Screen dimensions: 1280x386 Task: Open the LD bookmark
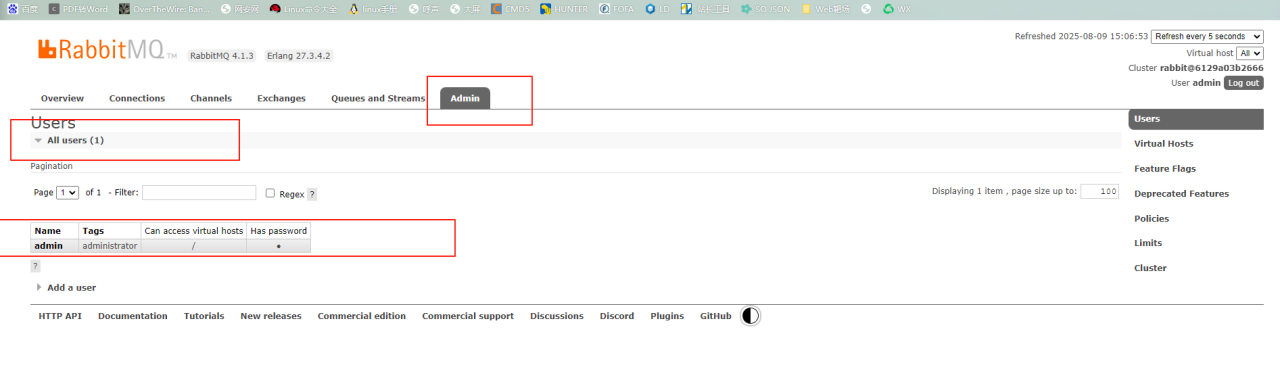point(658,8)
